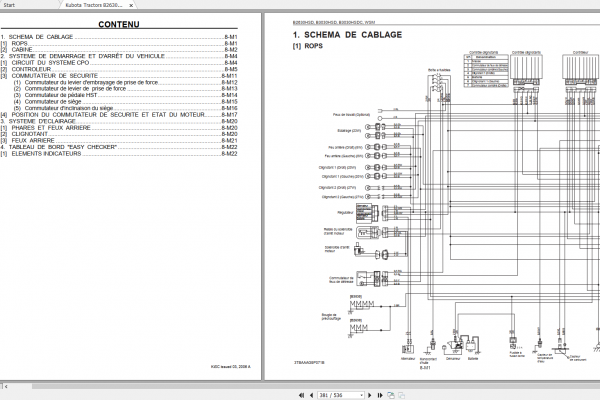Click the 'Bougie de préchauffage' diagram label

click(329, 317)
